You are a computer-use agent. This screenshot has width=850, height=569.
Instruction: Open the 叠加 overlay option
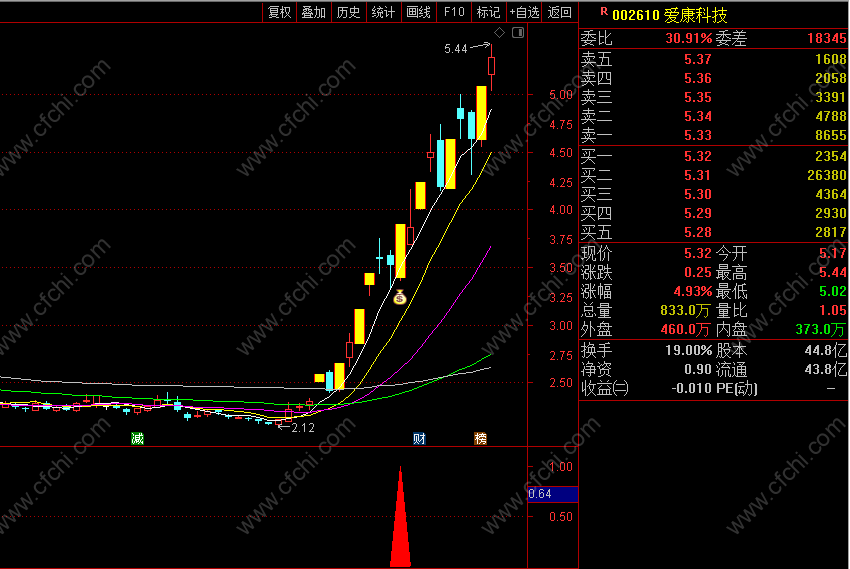tap(313, 12)
